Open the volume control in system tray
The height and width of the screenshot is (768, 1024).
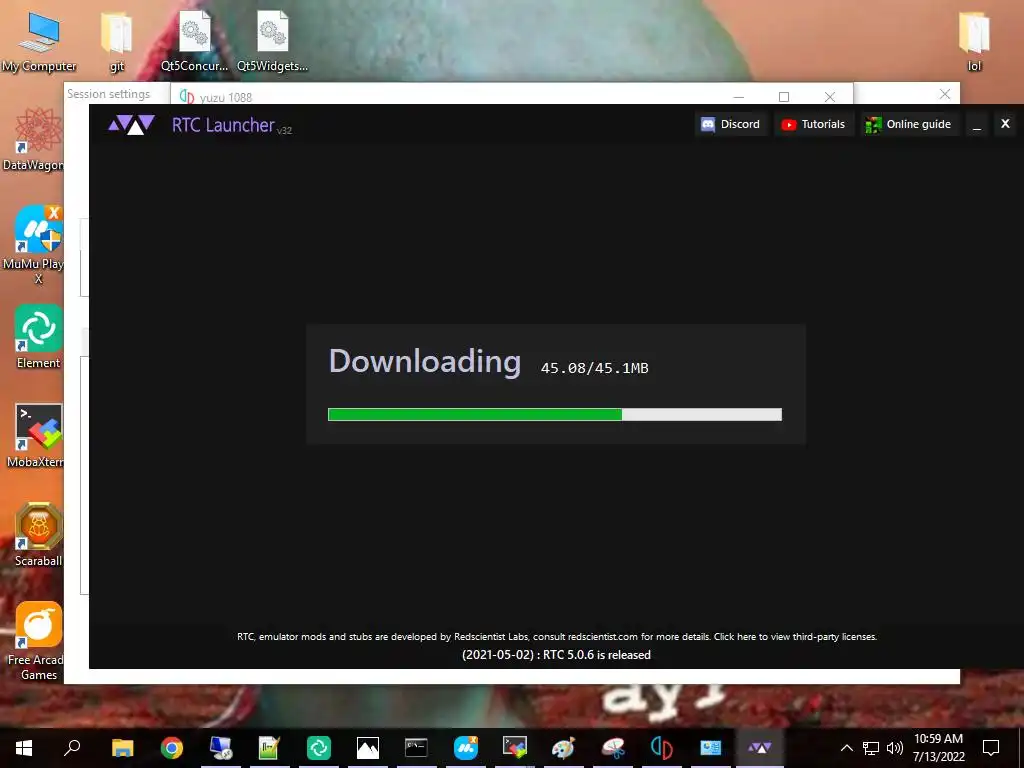(895, 748)
